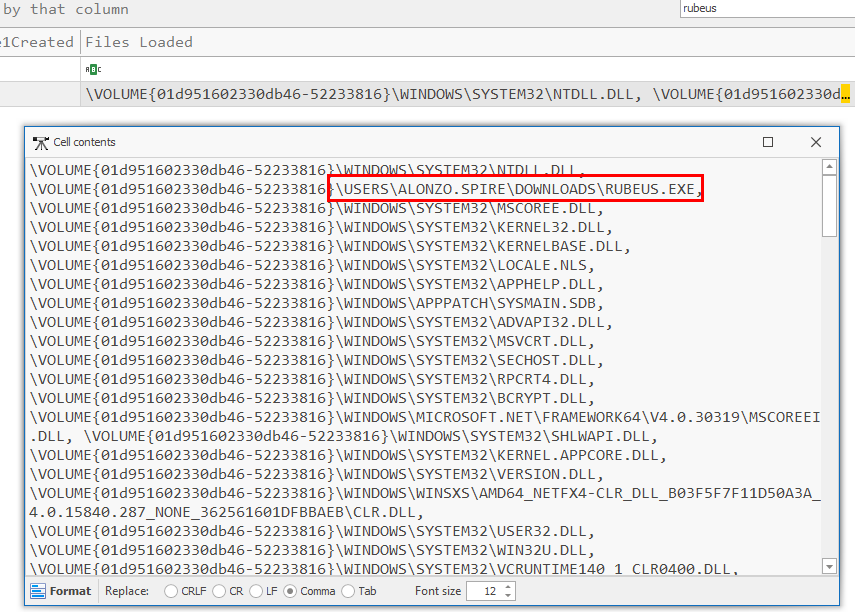Click the KERNEL.APPCORE.DLL line
This screenshot has height=612, width=855.
[348, 455]
